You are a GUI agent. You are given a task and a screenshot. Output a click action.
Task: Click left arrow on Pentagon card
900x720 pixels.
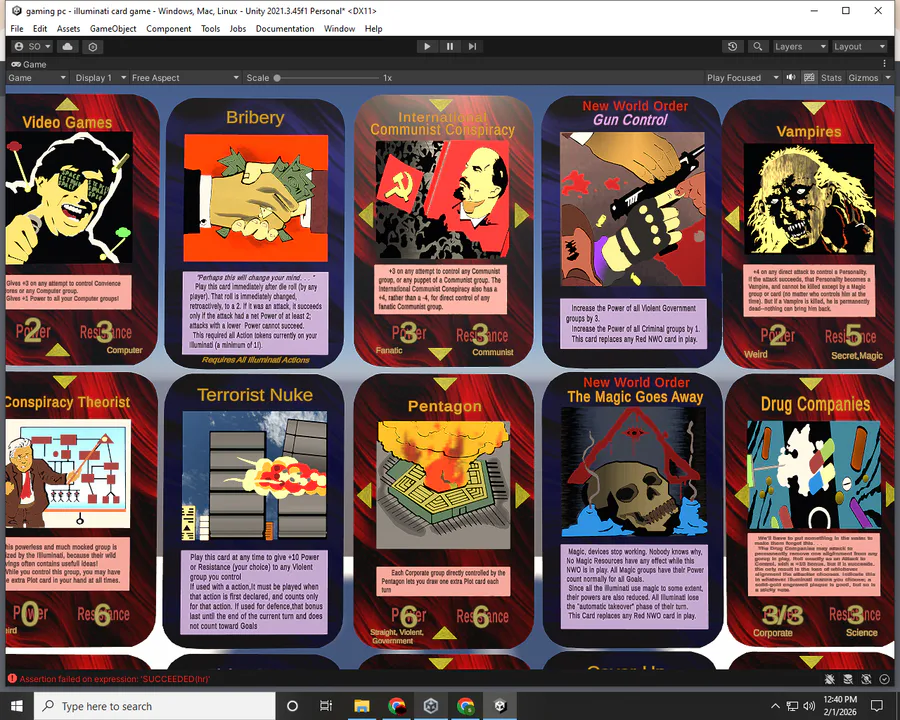pos(364,495)
